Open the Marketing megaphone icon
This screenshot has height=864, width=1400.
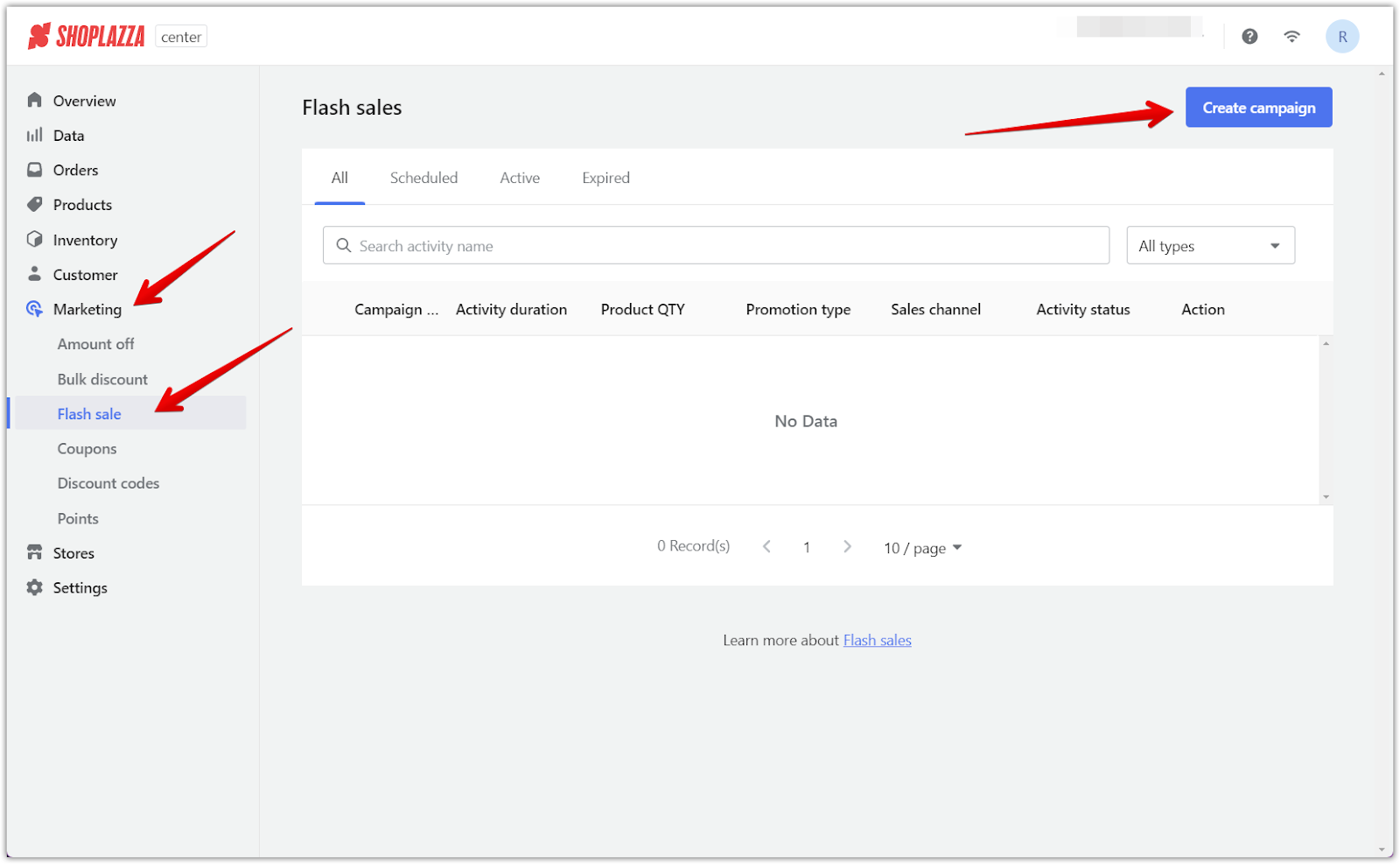[x=34, y=309]
